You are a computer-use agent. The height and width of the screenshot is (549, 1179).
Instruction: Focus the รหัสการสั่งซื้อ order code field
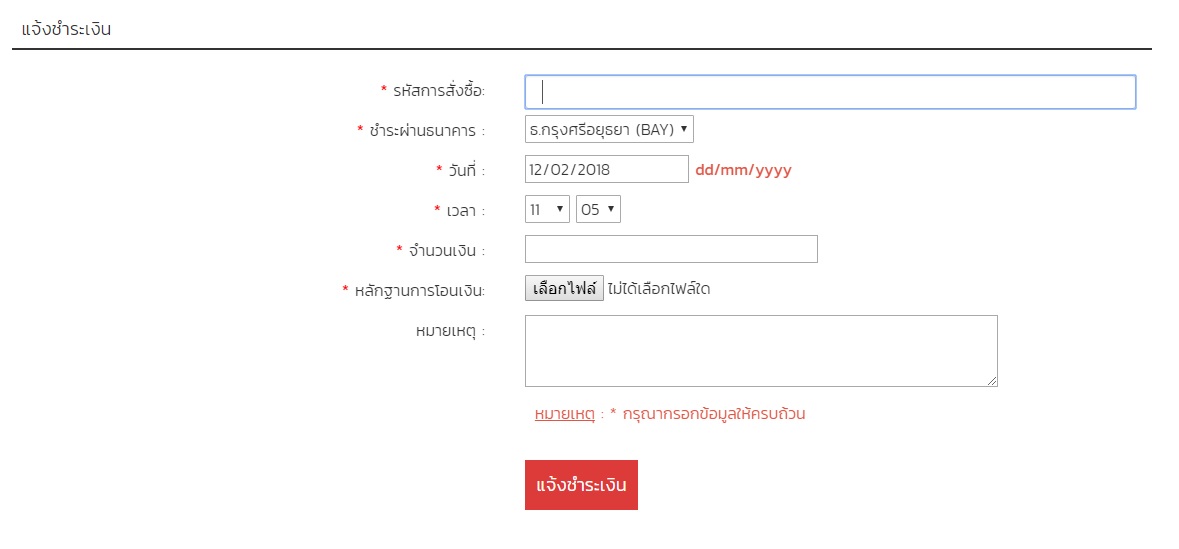[x=830, y=92]
